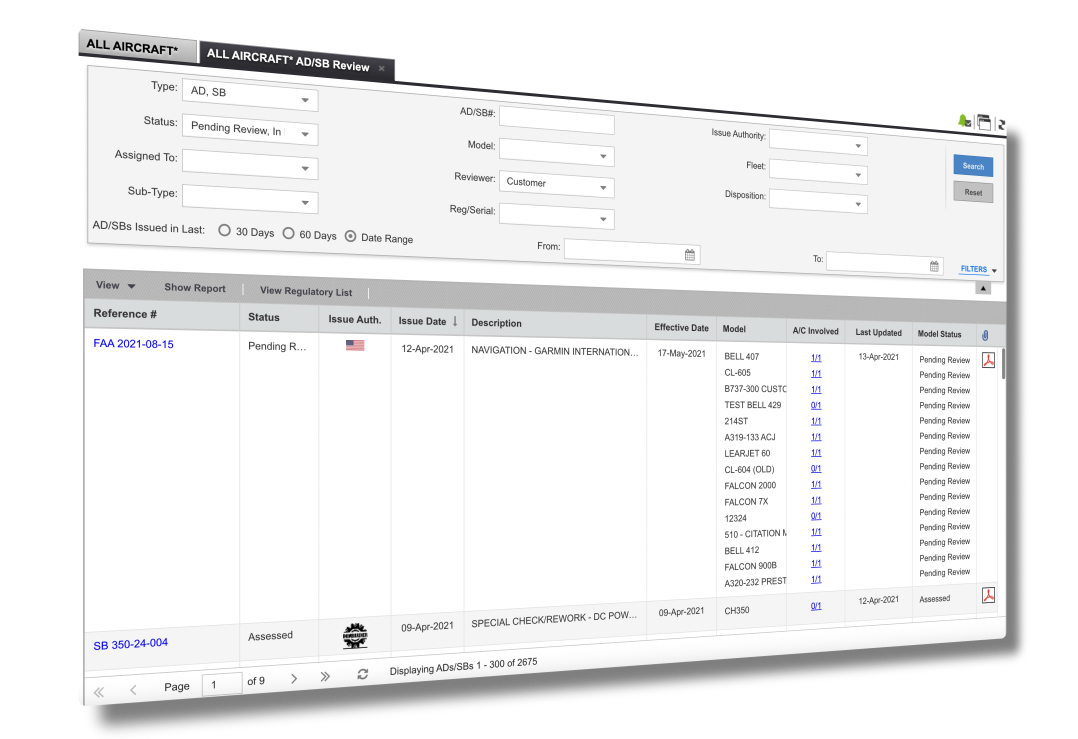The width and height of the screenshot is (1078, 739).
Task: Sort by the Issue Date column header
Action: [x=427, y=321]
